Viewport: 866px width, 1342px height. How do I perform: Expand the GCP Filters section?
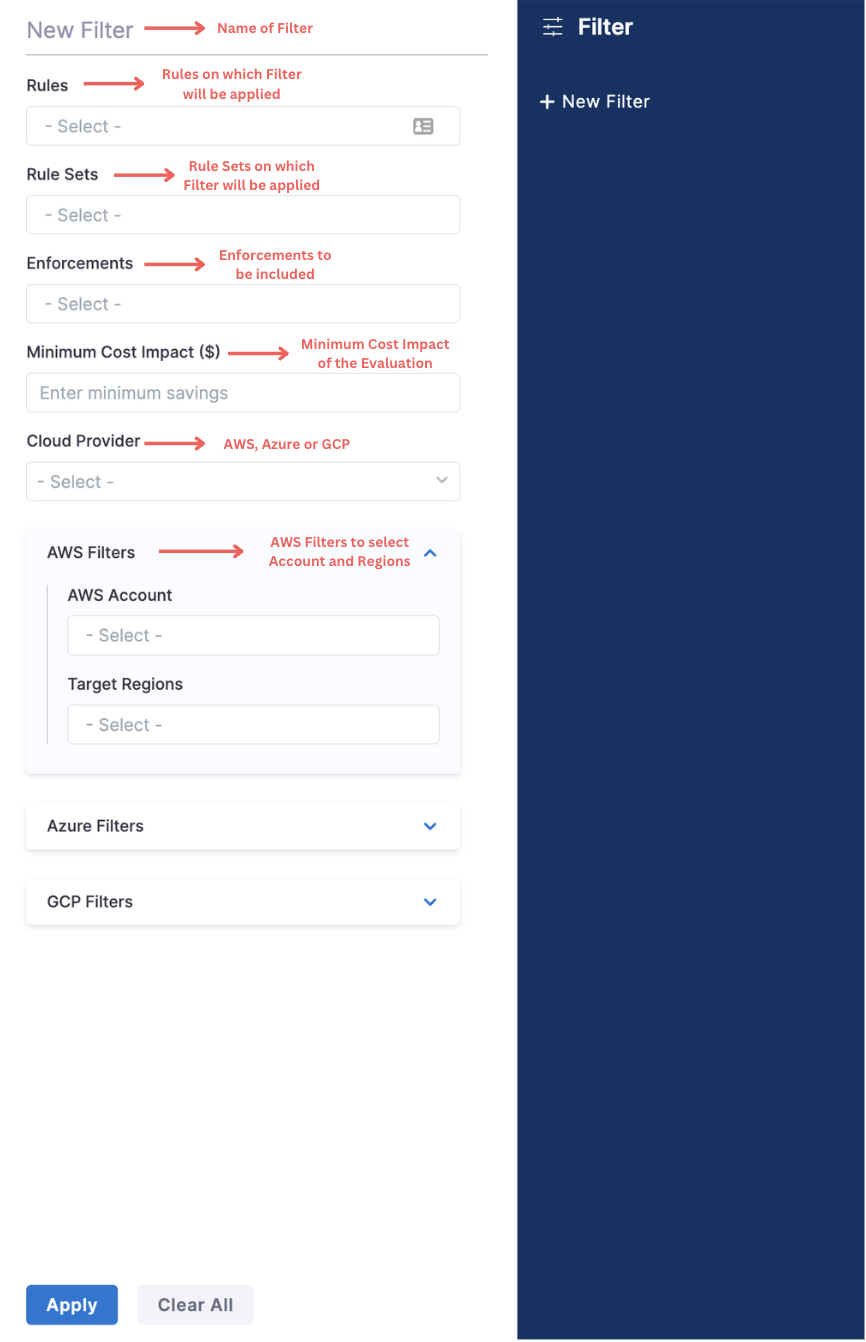point(430,902)
